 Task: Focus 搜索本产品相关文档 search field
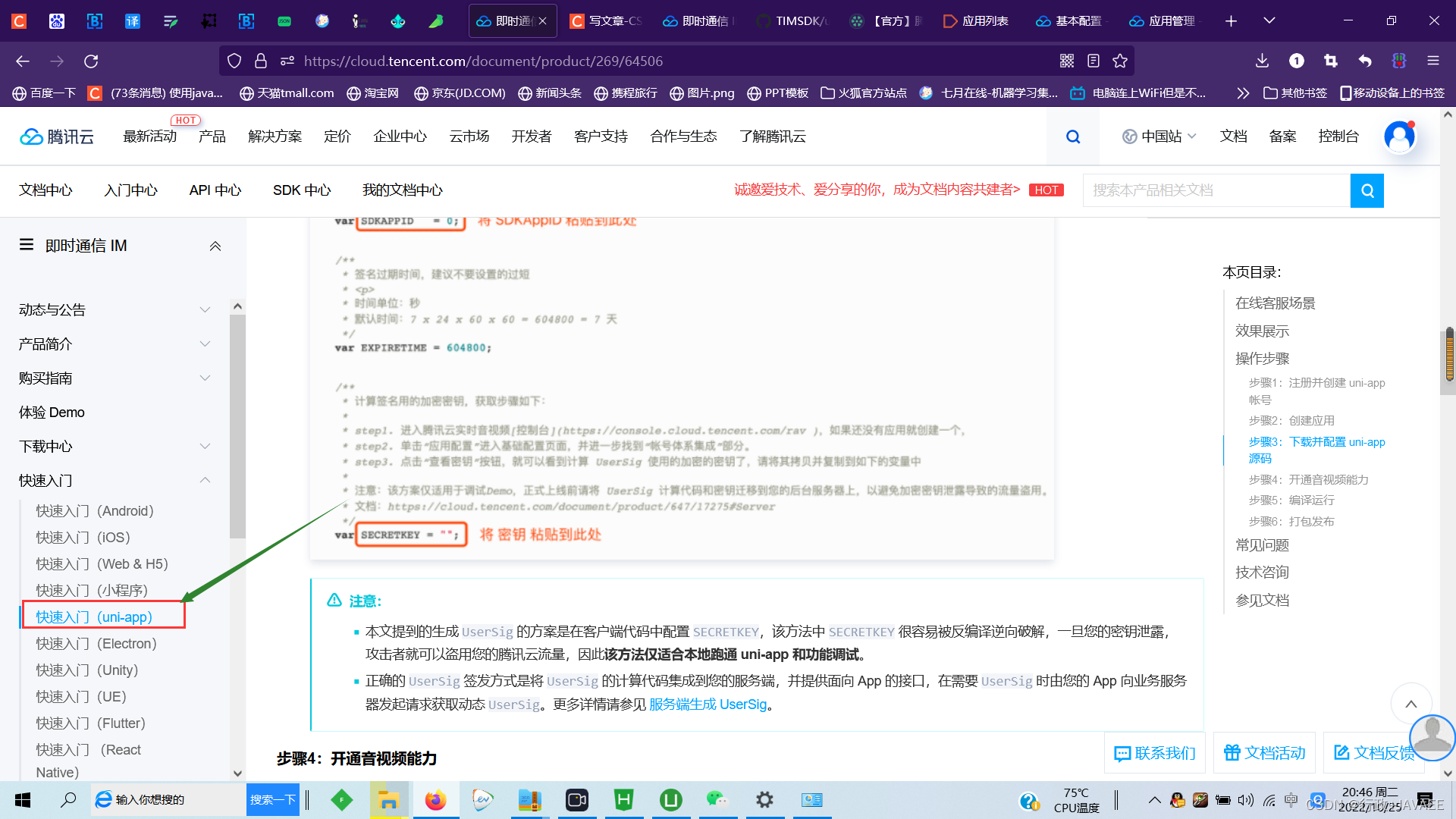(1216, 190)
